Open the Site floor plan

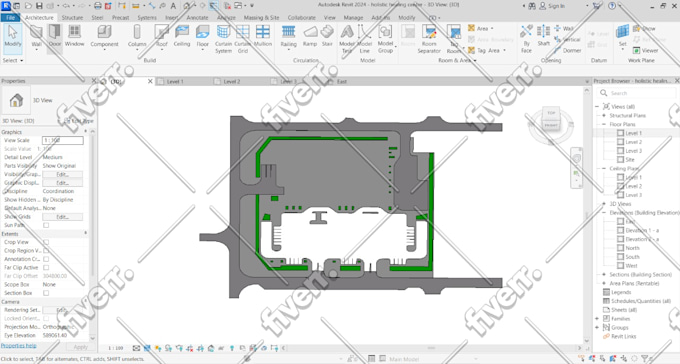pyautogui.click(x=630, y=160)
